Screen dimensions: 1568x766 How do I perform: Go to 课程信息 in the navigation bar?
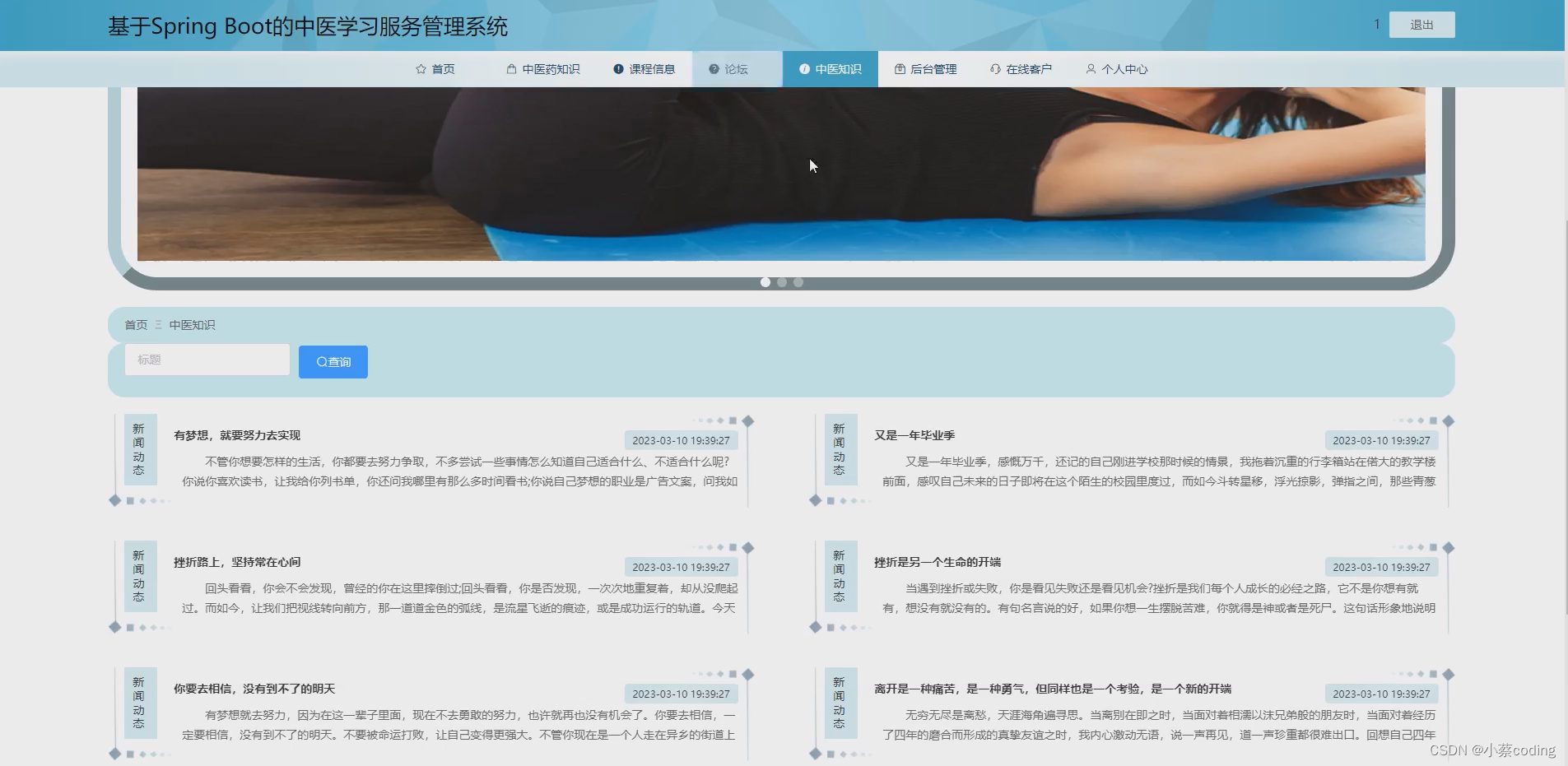[644, 69]
